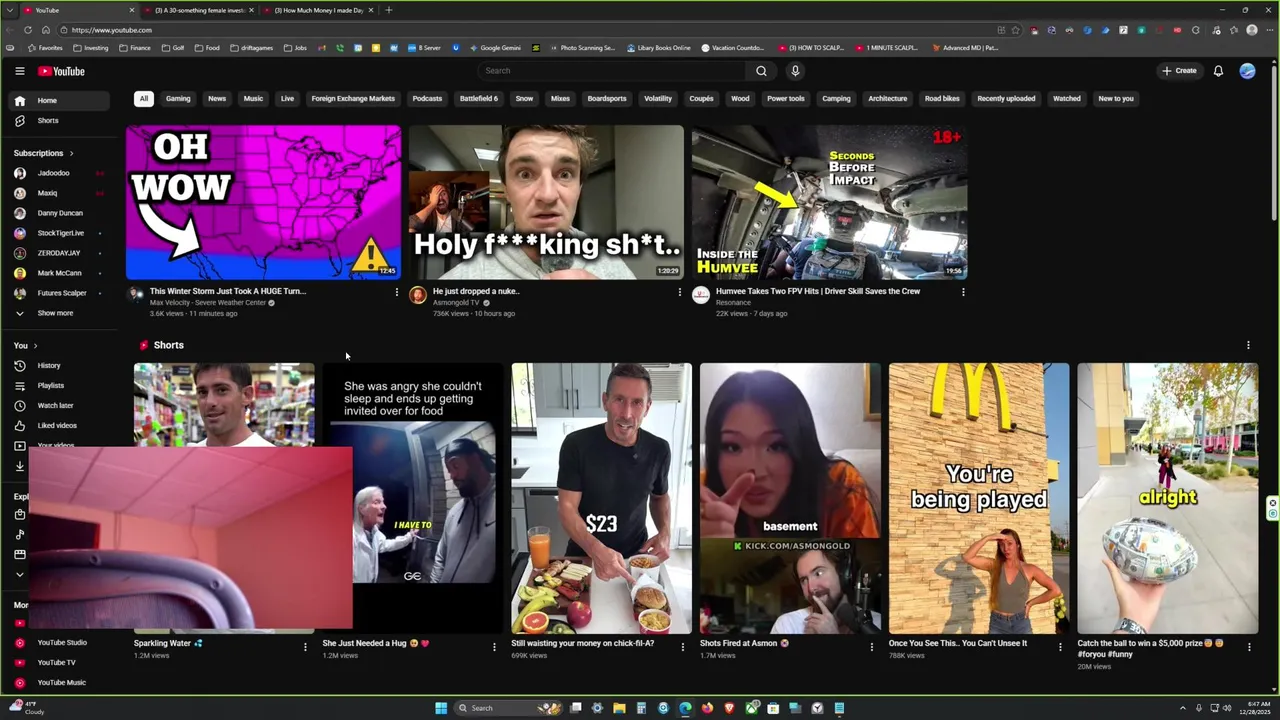Open the Jadoodoo subscription channel
This screenshot has width=1280, height=720.
[x=60, y=173]
